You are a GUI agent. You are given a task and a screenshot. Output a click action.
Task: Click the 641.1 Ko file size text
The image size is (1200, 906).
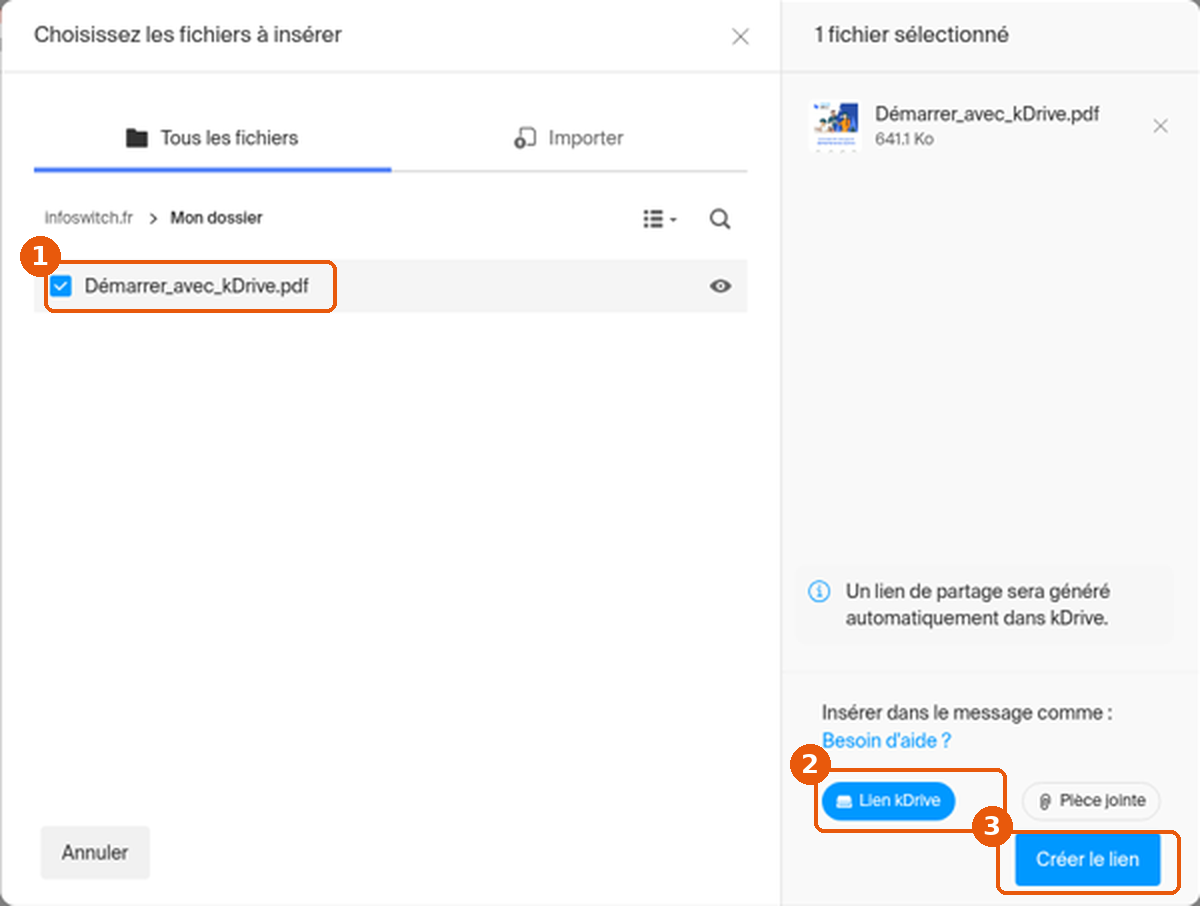pos(904,140)
